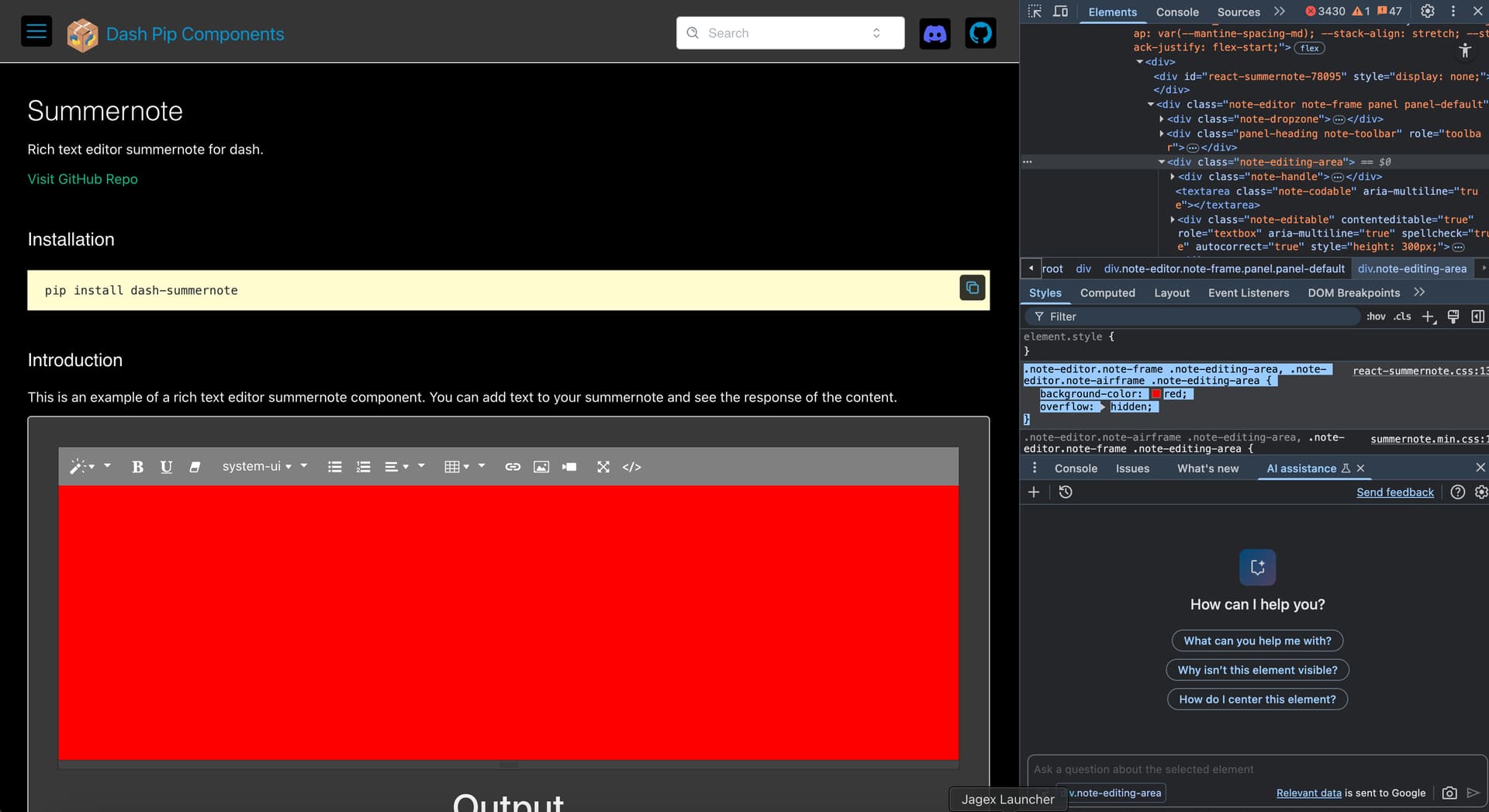Start a new AI assistance chat
This screenshot has width=1489, height=812.
click(x=1034, y=492)
